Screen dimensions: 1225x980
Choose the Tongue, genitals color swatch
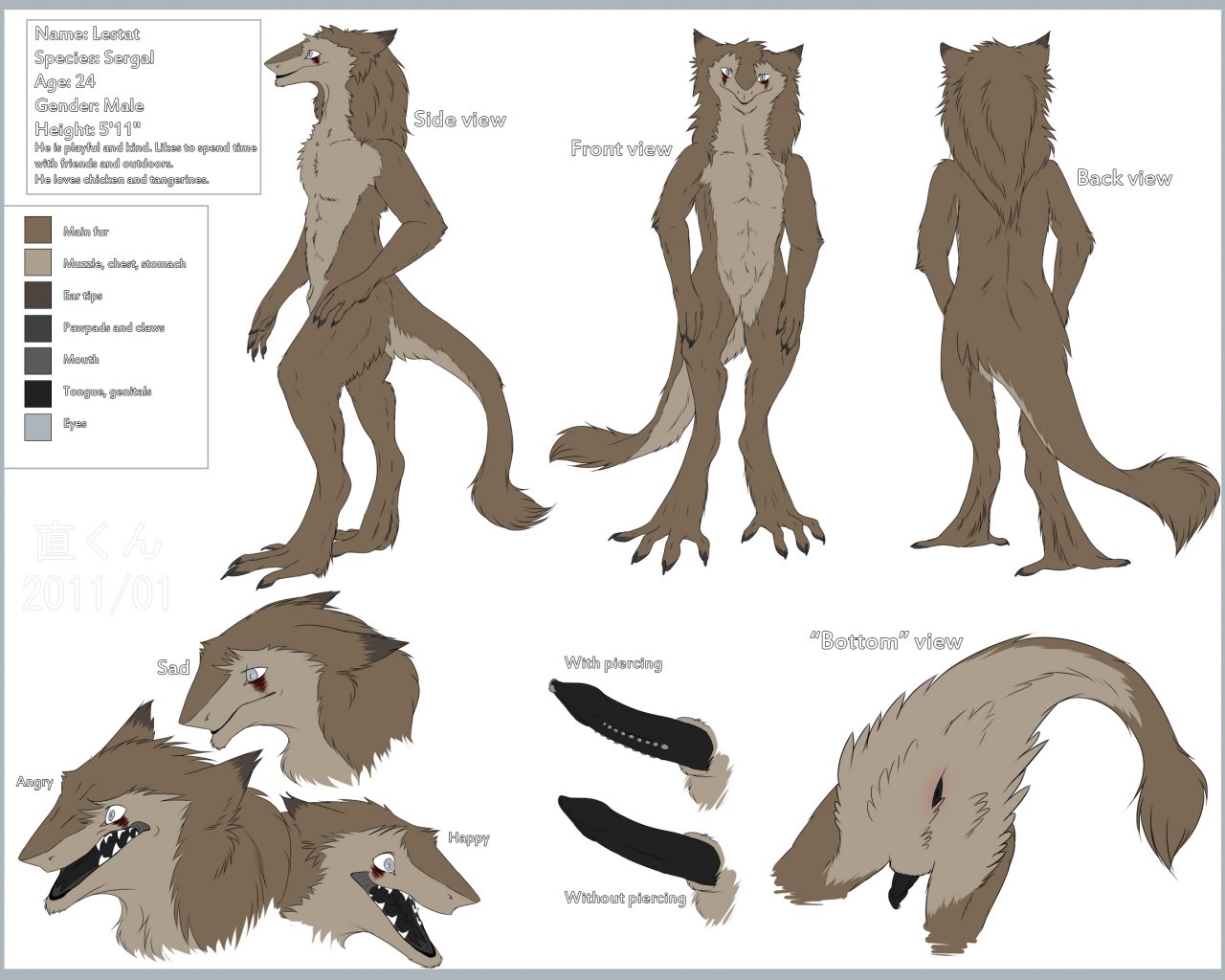37,391
